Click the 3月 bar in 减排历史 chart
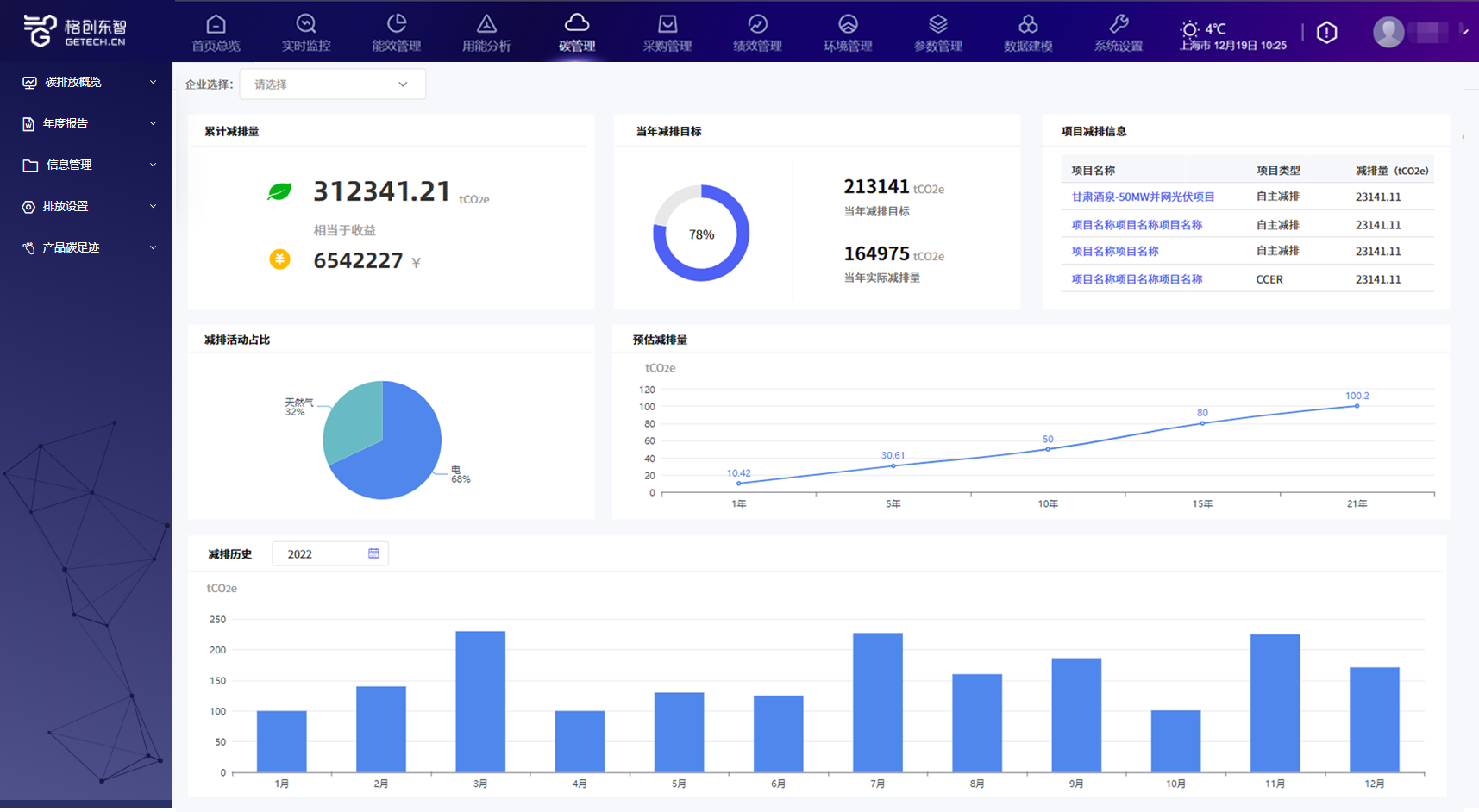The width and height of the screenshot is (1479, 812). (480, 701)
